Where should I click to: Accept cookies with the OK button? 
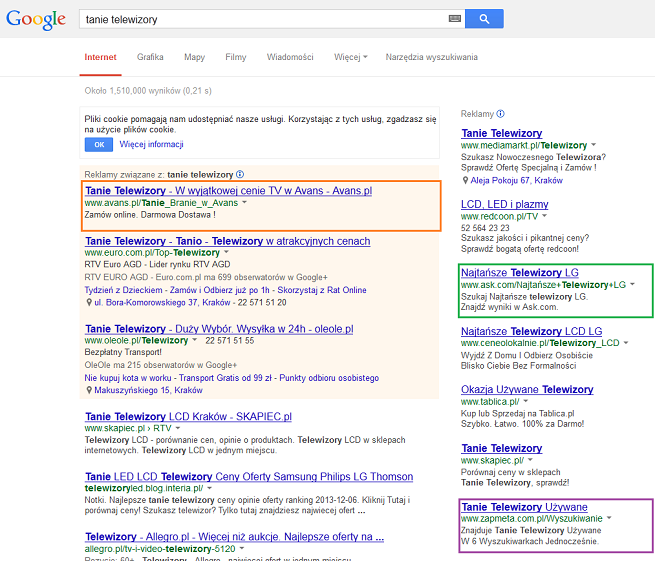[x=99, y=145]
